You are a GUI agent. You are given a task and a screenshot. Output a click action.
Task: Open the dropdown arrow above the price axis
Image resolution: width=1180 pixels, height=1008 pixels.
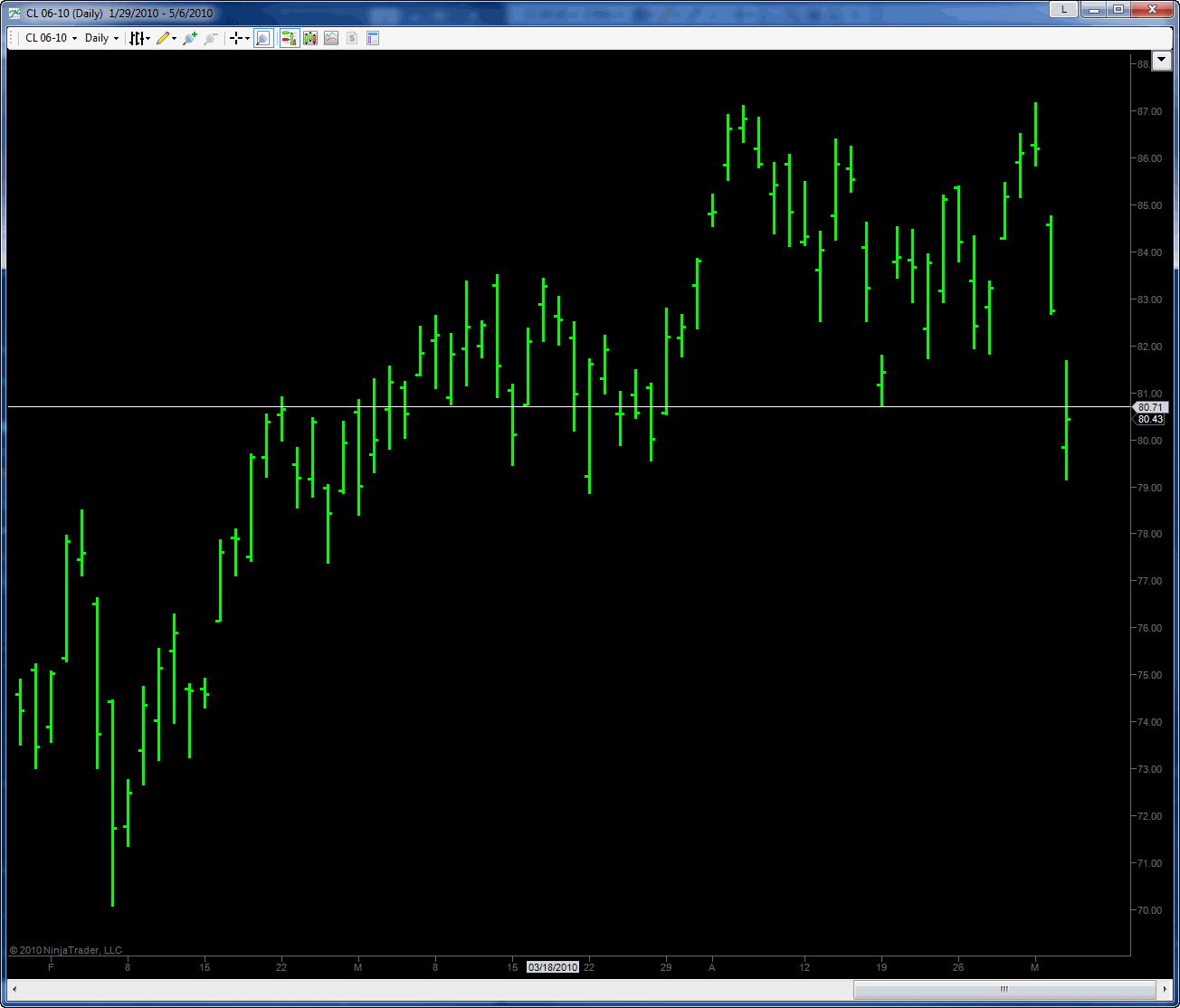(1161, 61)
